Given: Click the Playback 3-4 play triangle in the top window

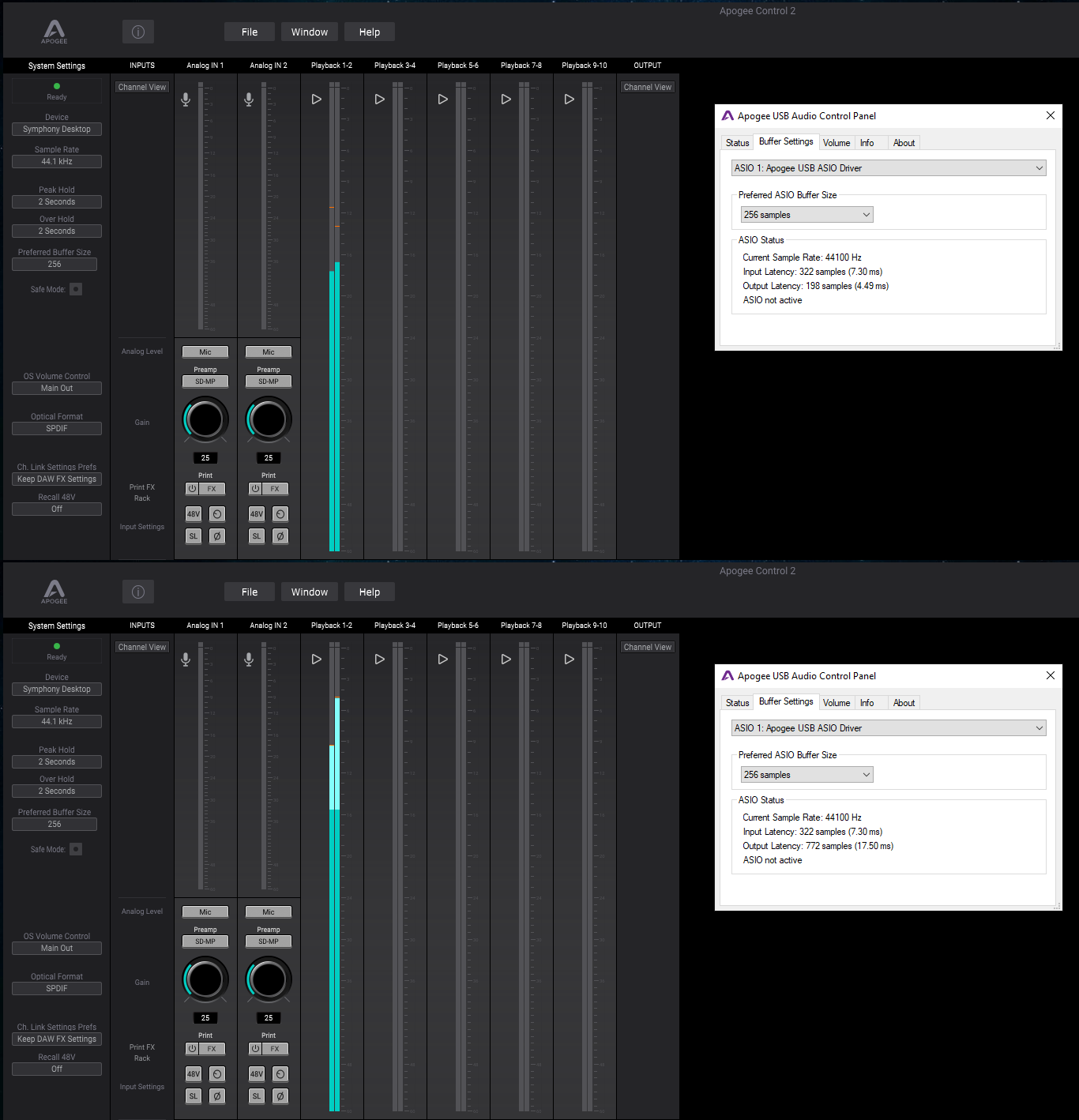Looking at the screenshot, I should pyautogui.click(x=380, y=100).
